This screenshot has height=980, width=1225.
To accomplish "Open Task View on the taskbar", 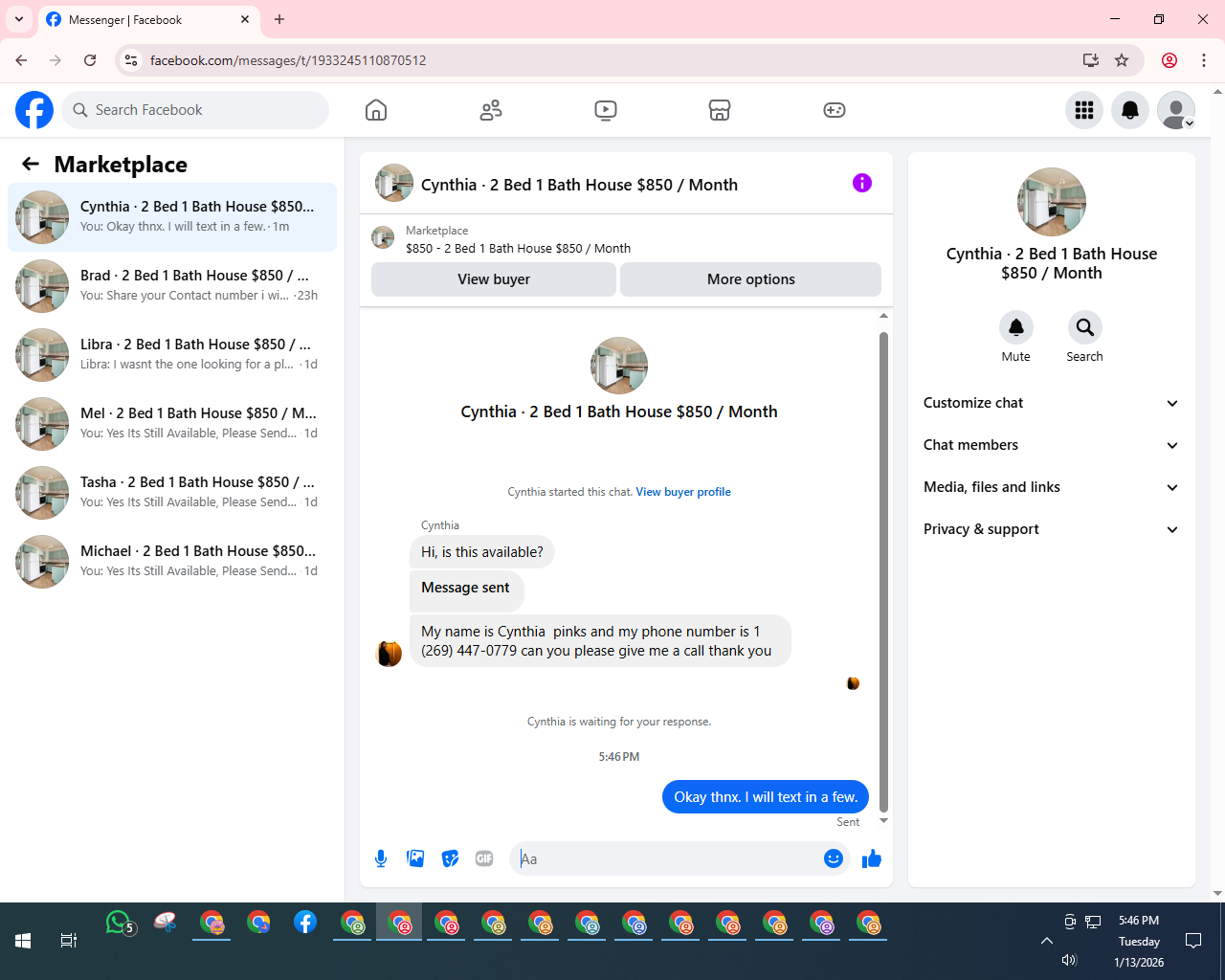I will [69, 941].
